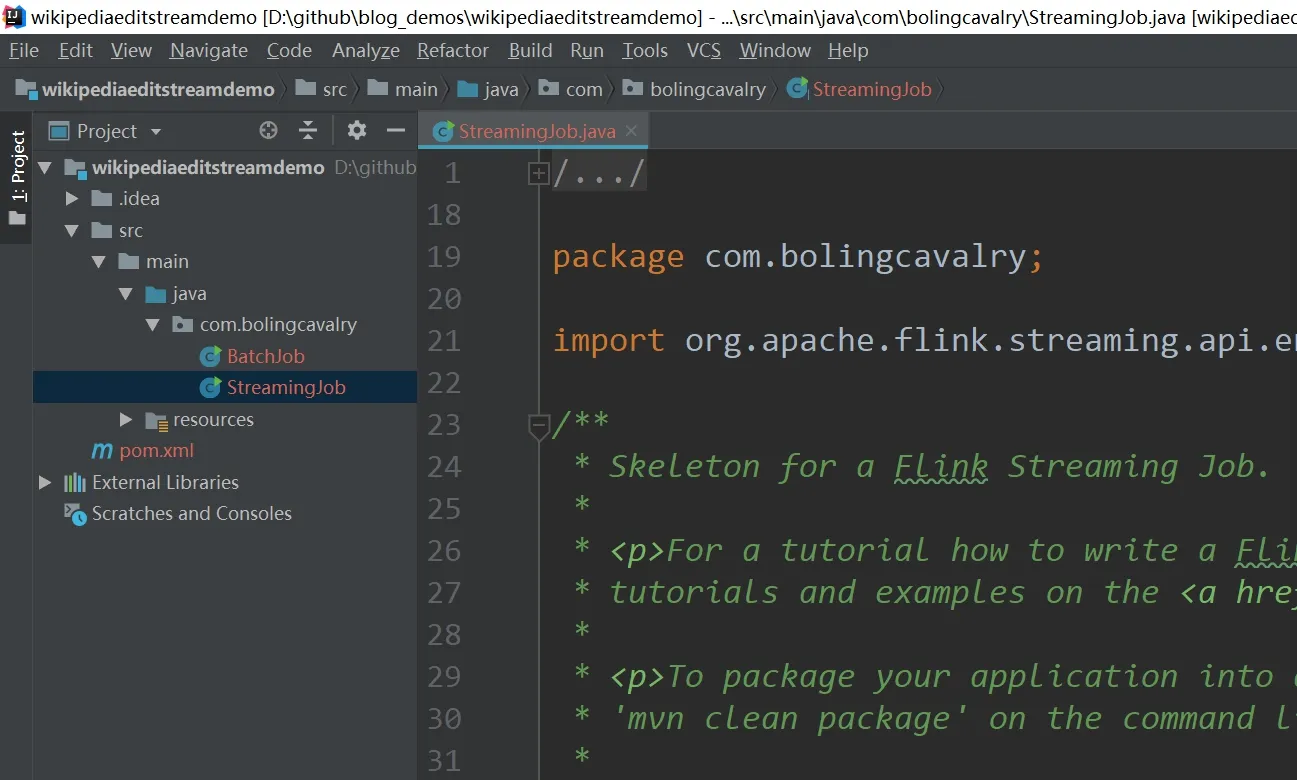This screenshot has height=780, width=1297.
Task: Click the Maven pom.xml icon
Action: pos(102,451)
